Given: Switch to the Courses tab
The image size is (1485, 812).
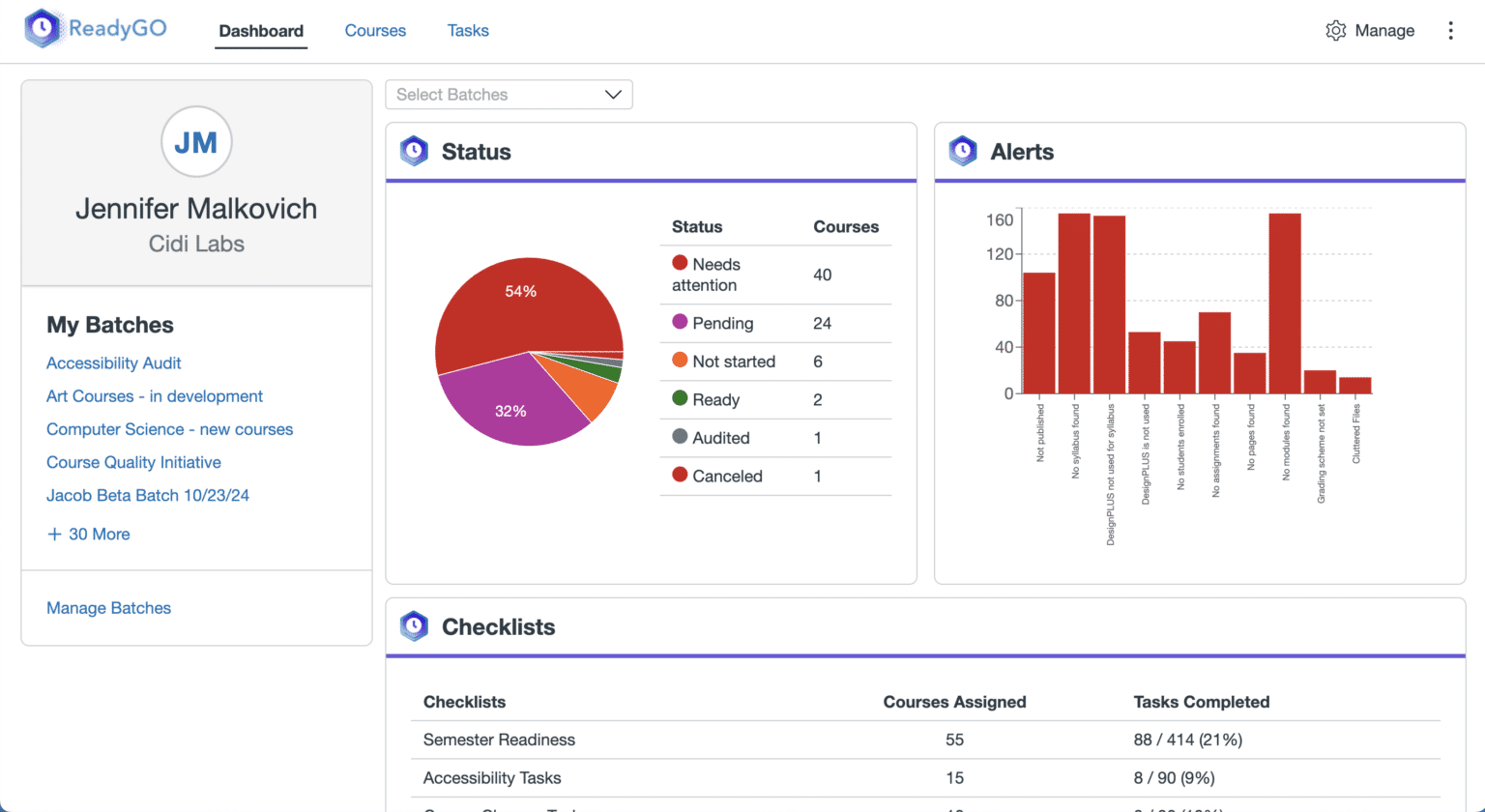Looking at the screenshot, I should pyautogui.click(x=375, y=31).
